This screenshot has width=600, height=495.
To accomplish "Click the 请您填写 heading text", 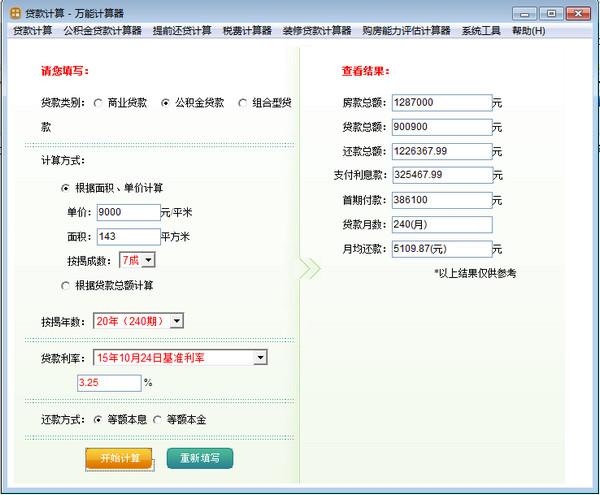I will 65,71.
